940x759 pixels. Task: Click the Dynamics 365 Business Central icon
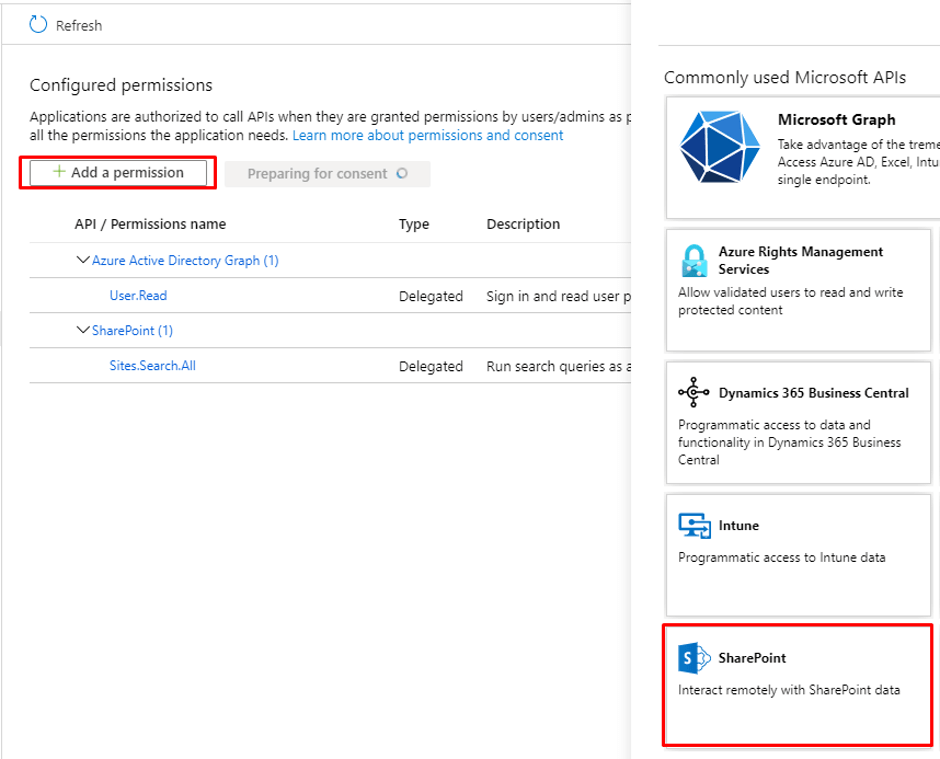(x=693, y=393)
